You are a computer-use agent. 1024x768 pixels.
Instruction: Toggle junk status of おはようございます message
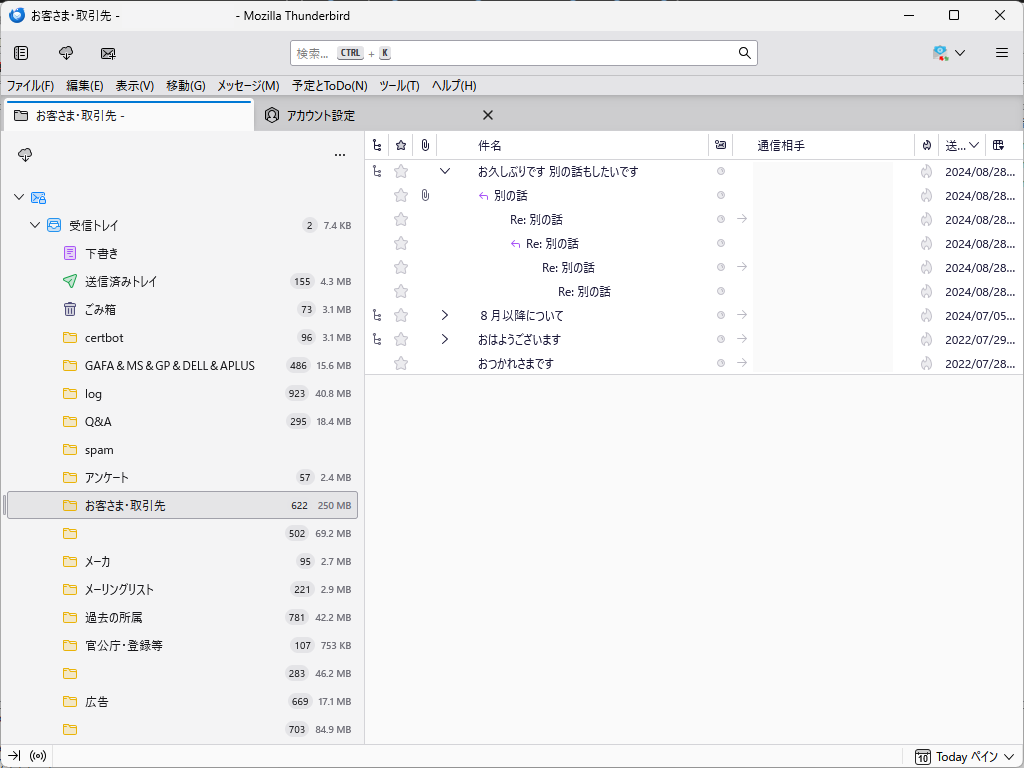pos(926,339)
